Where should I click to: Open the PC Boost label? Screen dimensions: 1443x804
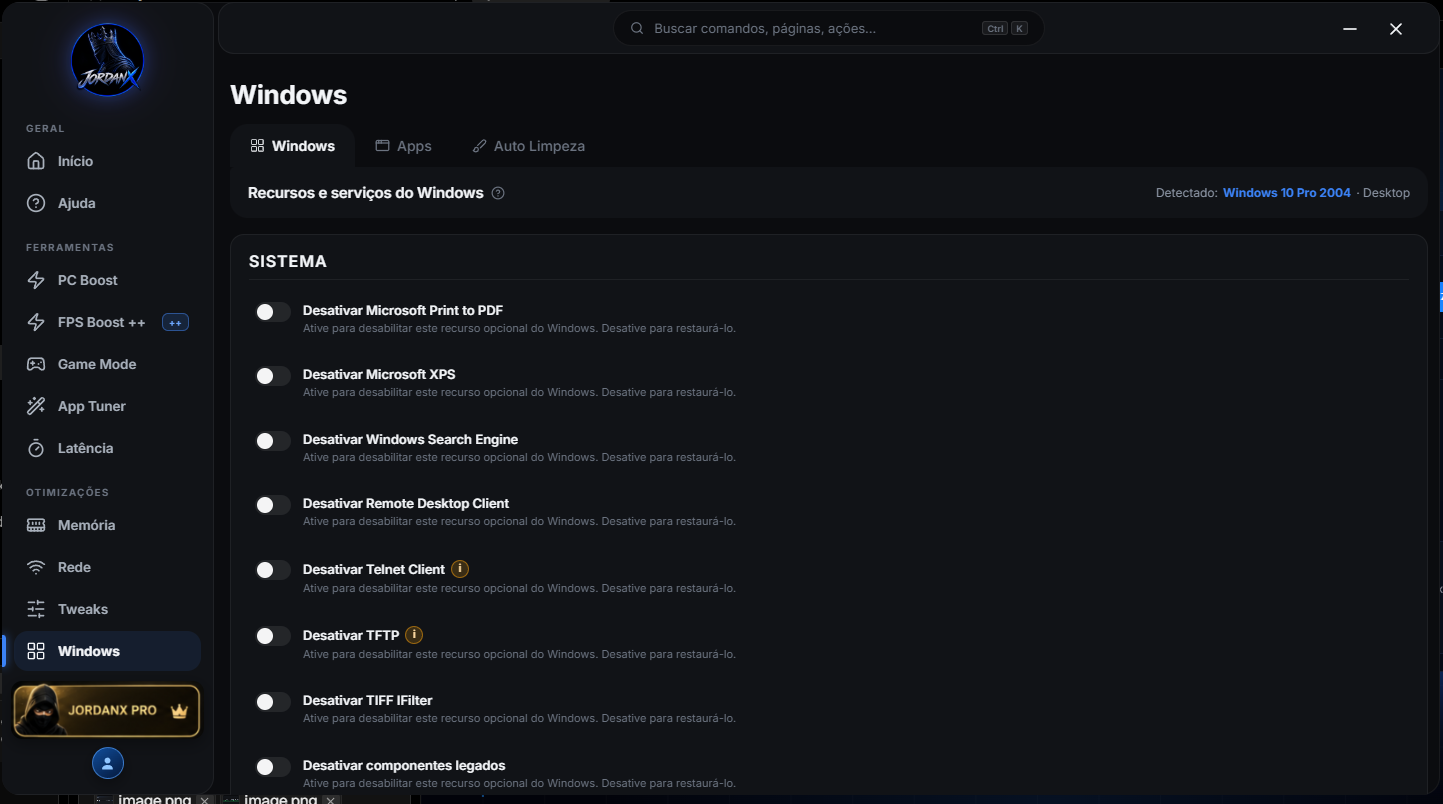point(88,280)
